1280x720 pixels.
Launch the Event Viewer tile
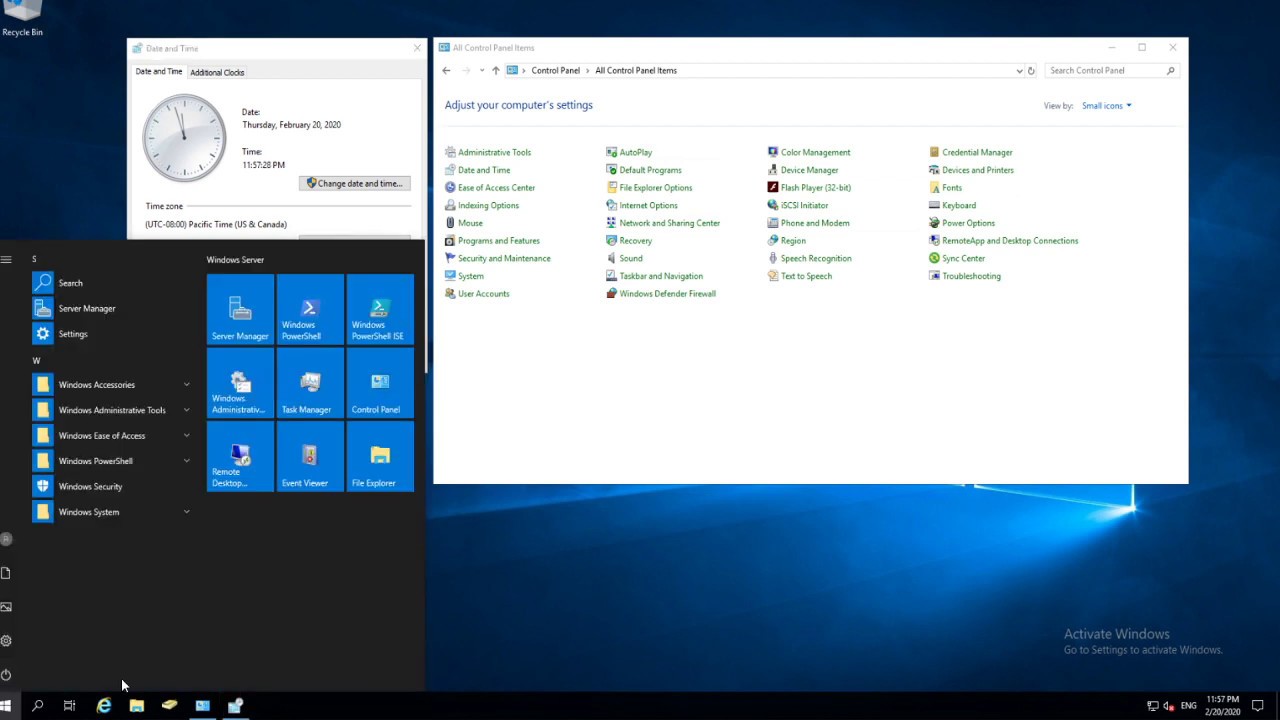310,456
